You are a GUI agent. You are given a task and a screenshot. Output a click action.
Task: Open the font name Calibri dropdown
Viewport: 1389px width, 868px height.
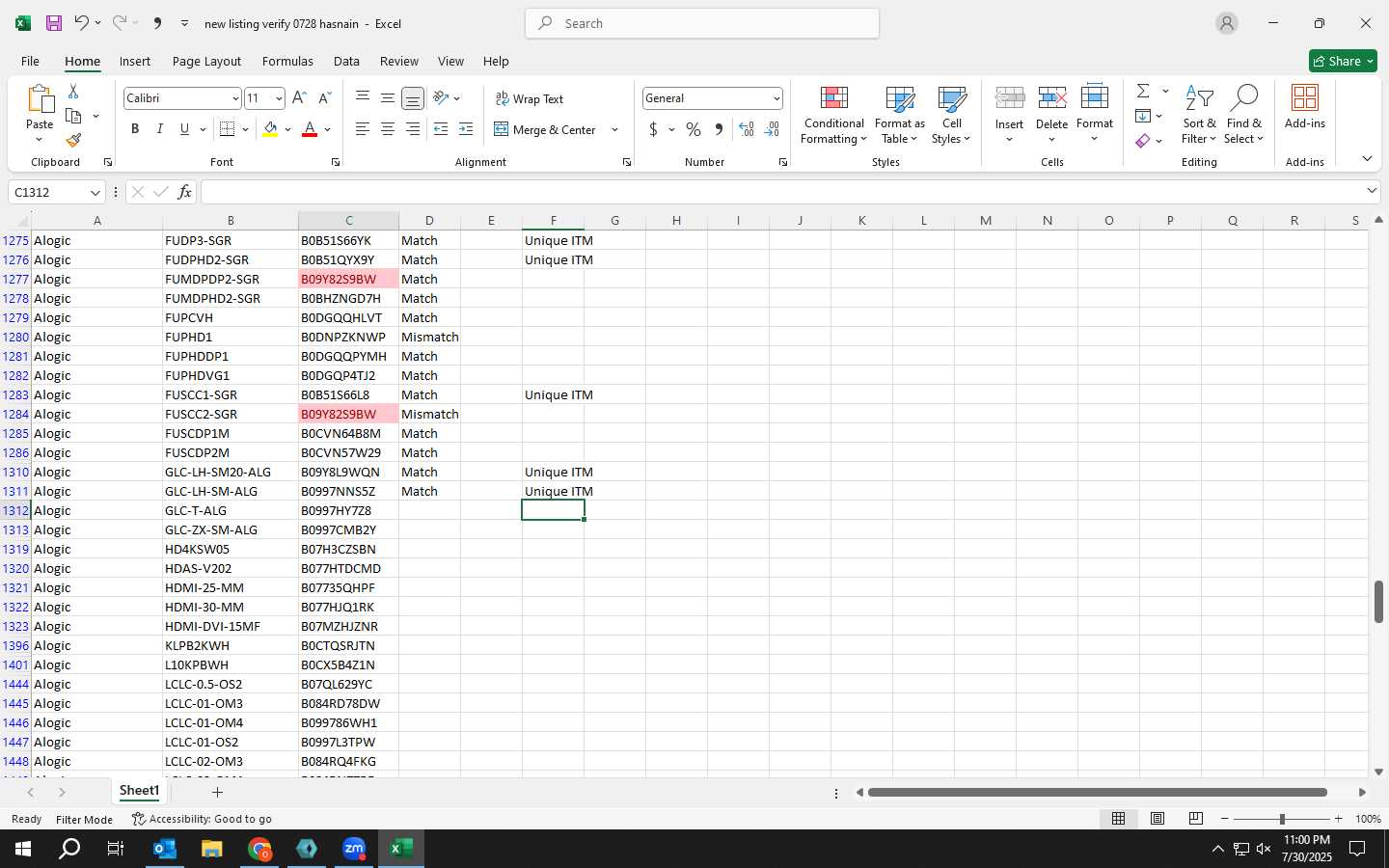click(234, 98)
